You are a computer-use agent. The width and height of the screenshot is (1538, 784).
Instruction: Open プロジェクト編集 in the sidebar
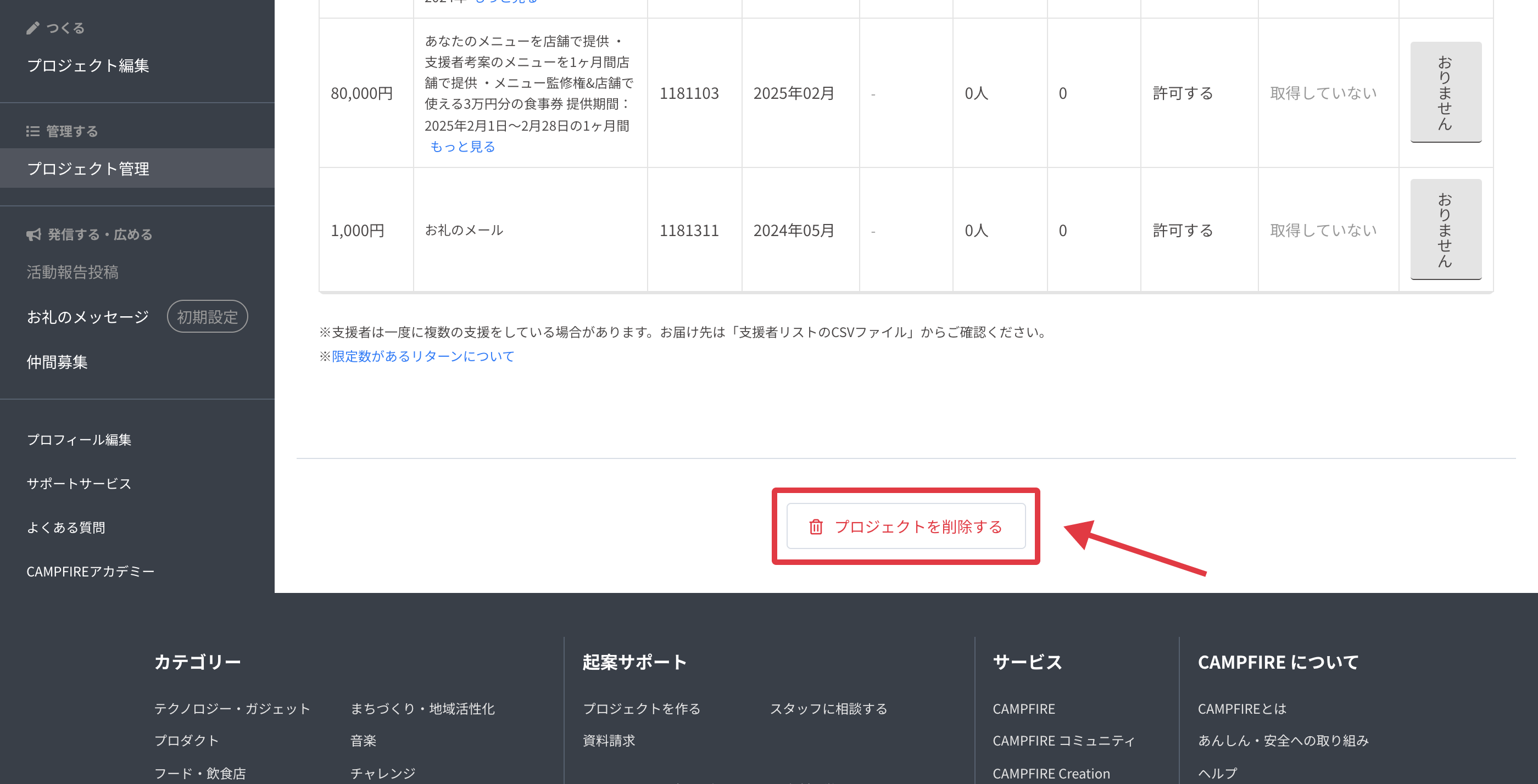click(88, 66)
